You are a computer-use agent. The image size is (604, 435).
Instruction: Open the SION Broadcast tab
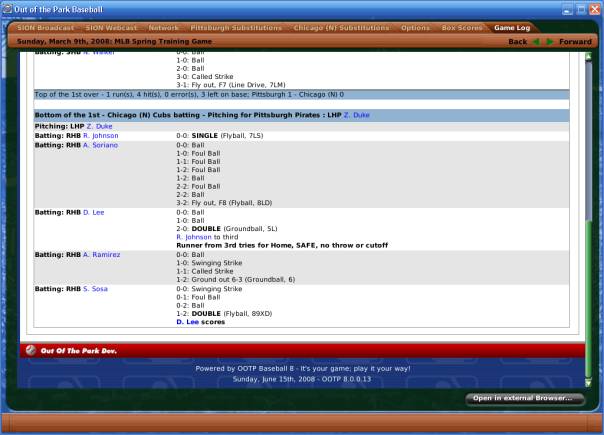pos(45,28)
